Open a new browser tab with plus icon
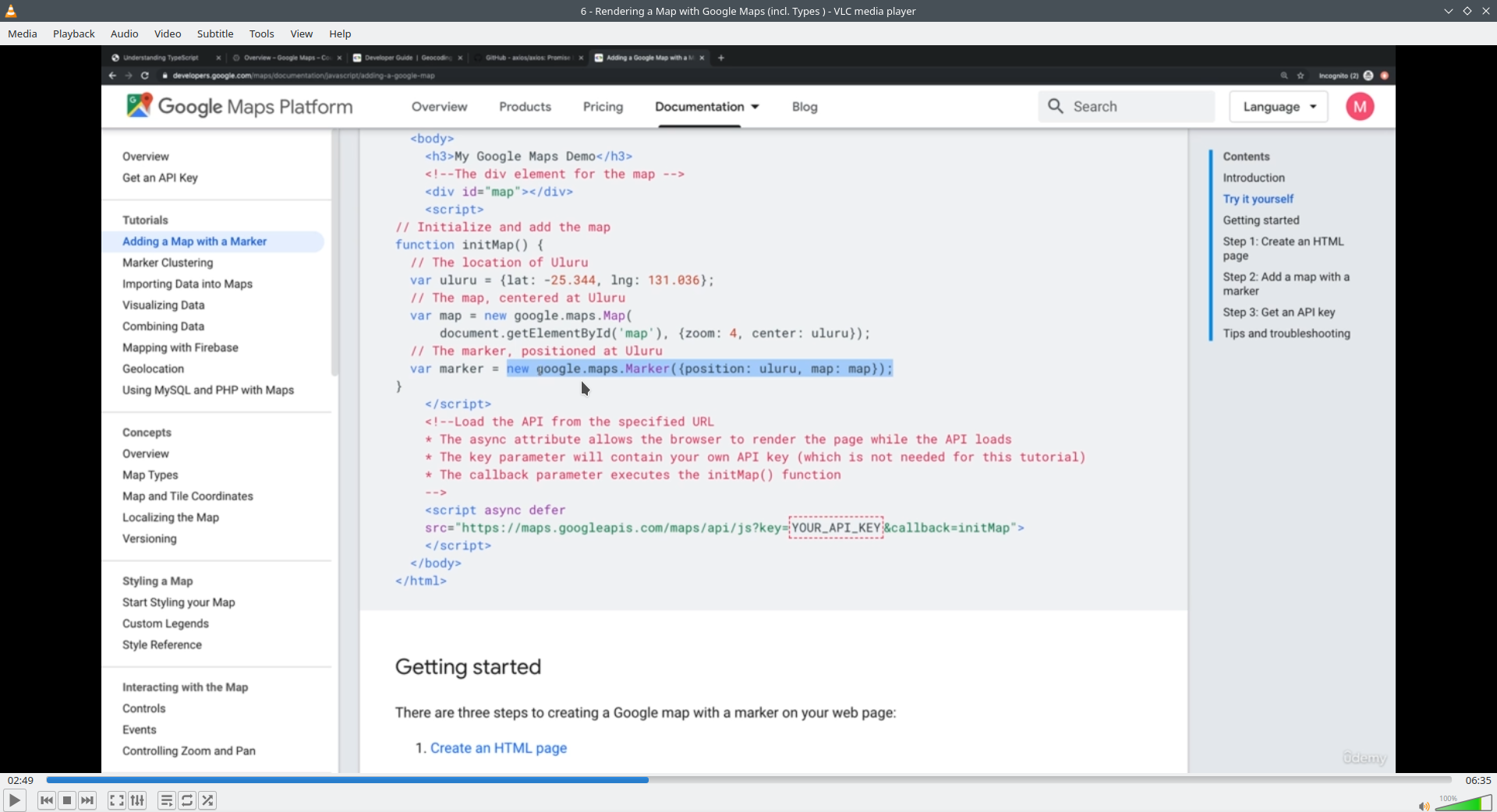The height and width of the screenshot is (812, 1497). 721,58
